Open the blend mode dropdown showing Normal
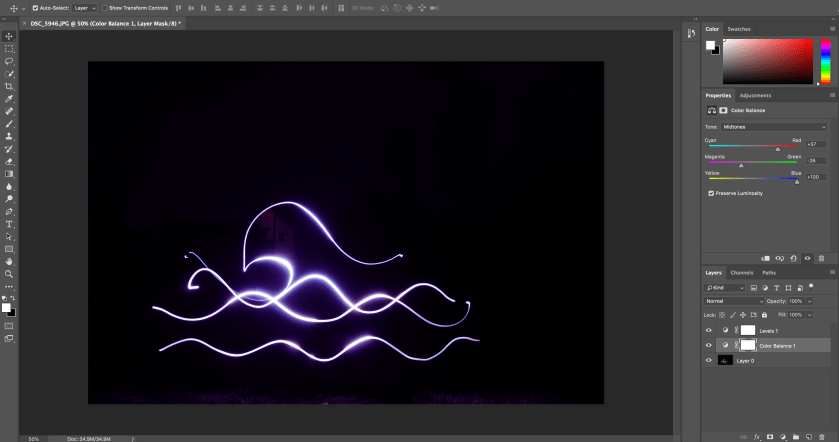 pos(733,301)
